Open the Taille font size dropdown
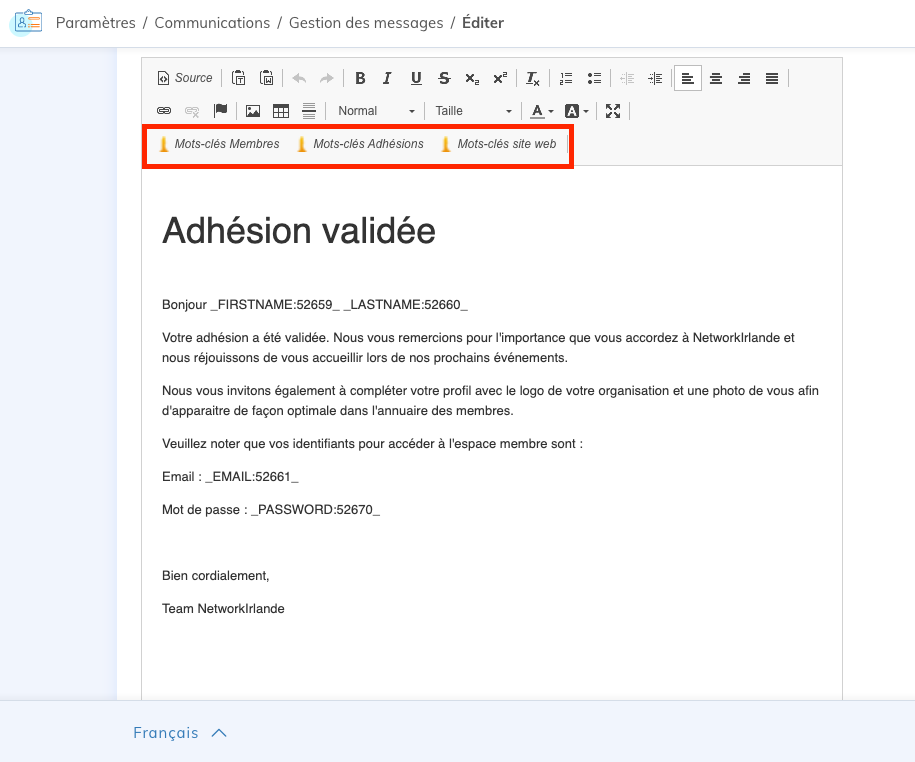 pyautogui.click(x=473, y=111)
